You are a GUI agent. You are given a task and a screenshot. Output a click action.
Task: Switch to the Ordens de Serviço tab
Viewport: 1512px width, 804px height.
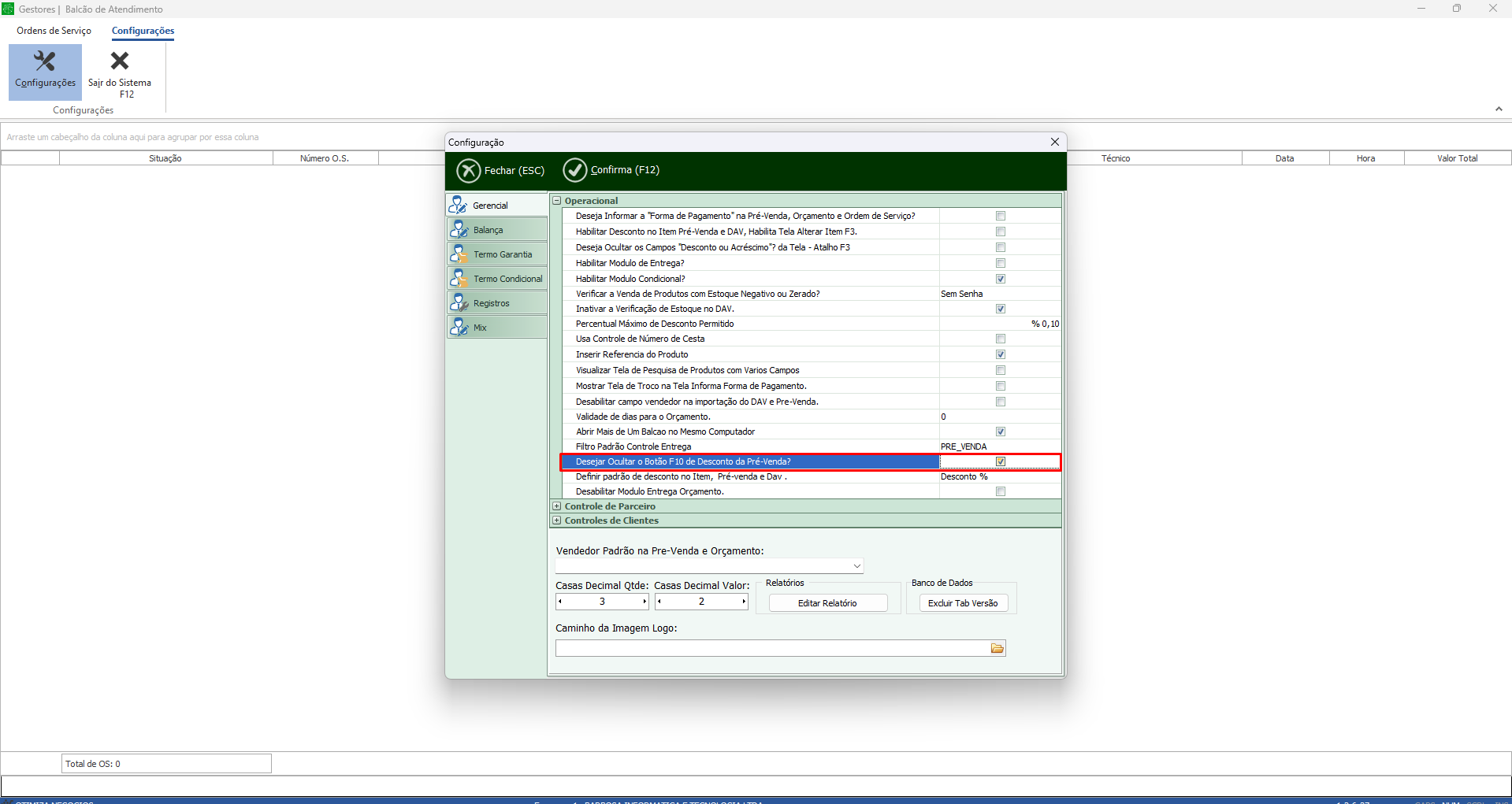(x=54, y=31)
